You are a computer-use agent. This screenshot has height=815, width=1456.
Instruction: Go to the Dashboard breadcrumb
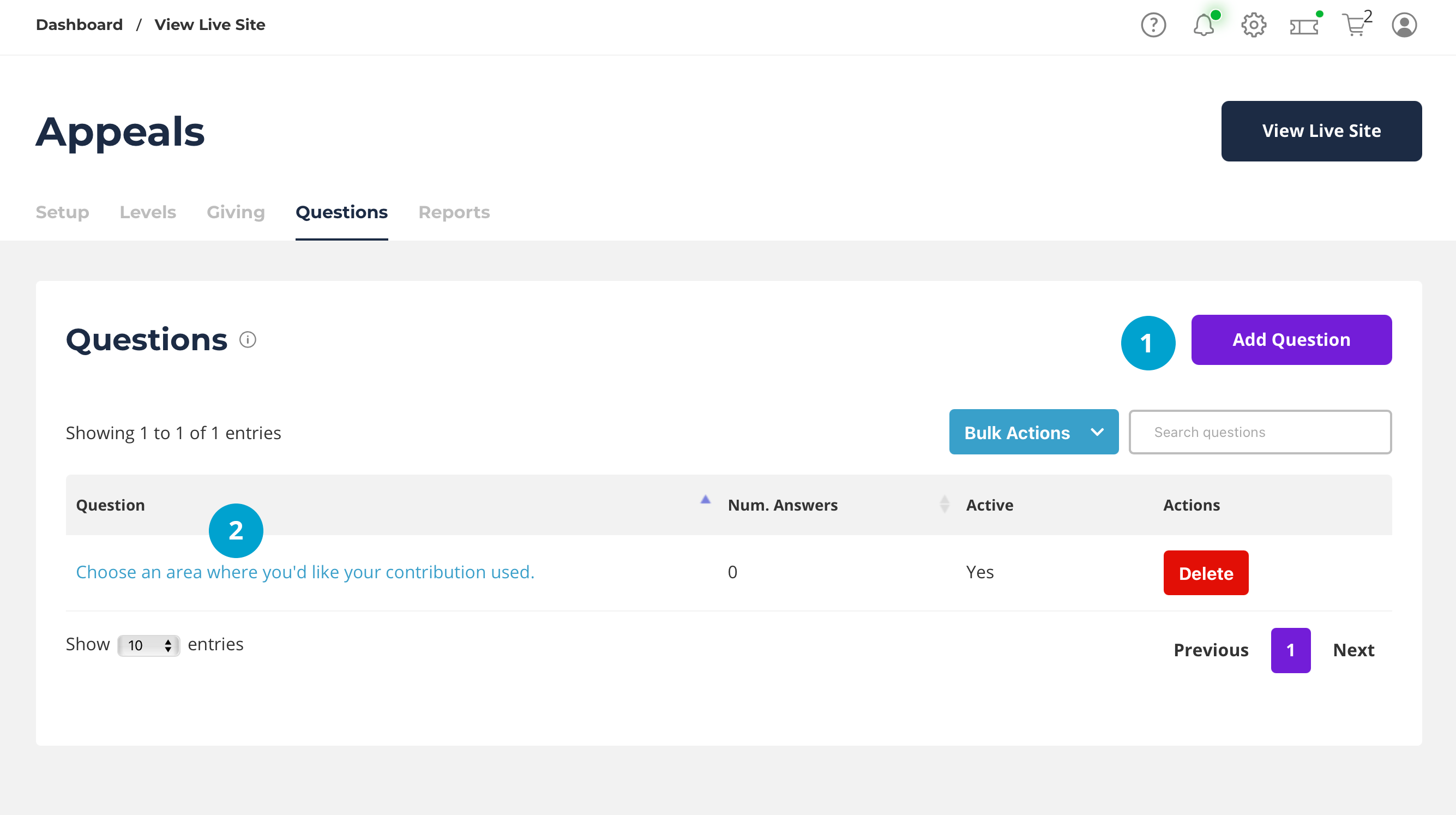point(79,25)
